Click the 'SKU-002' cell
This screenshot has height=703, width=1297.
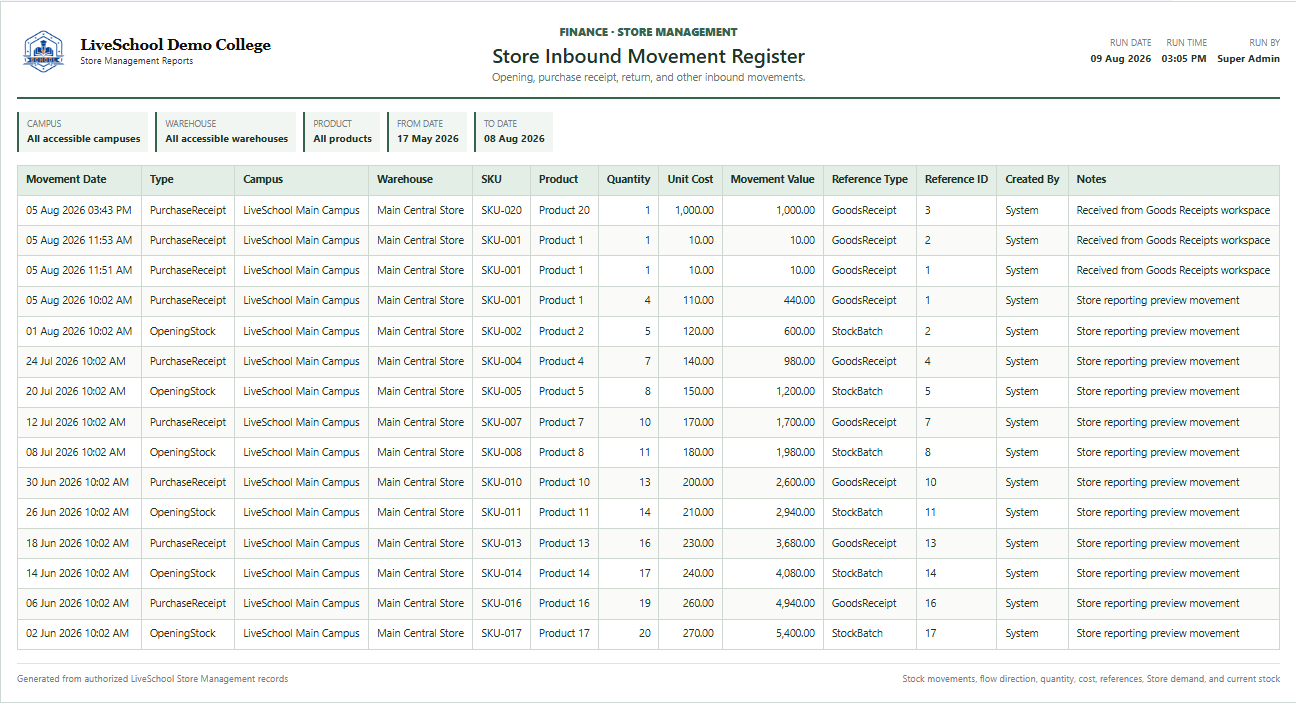point(501,332)
